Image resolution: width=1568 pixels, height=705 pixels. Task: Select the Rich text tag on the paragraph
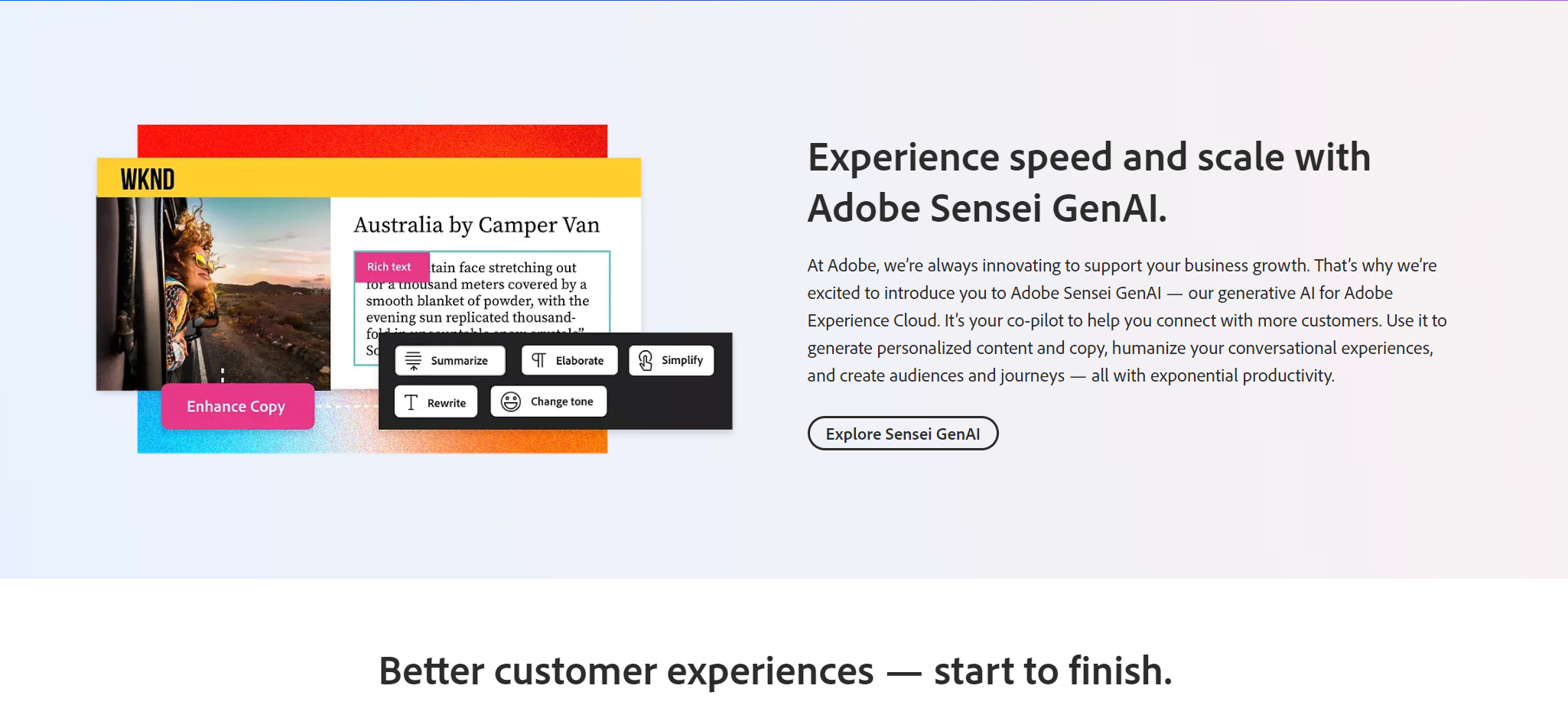[x=391, y=266]
